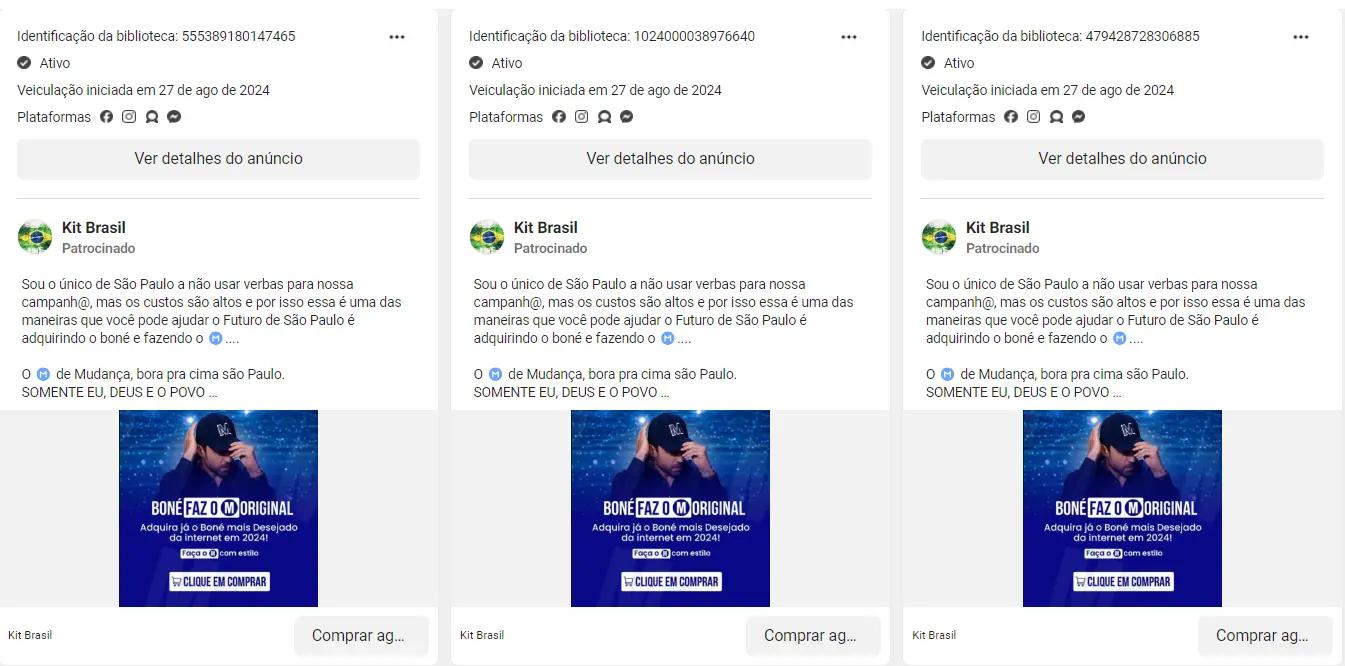Viewport: 1345px width, 666px height.
Task: Click Messenger platform icon in third ad
Action: click(x=1079, y=117)
